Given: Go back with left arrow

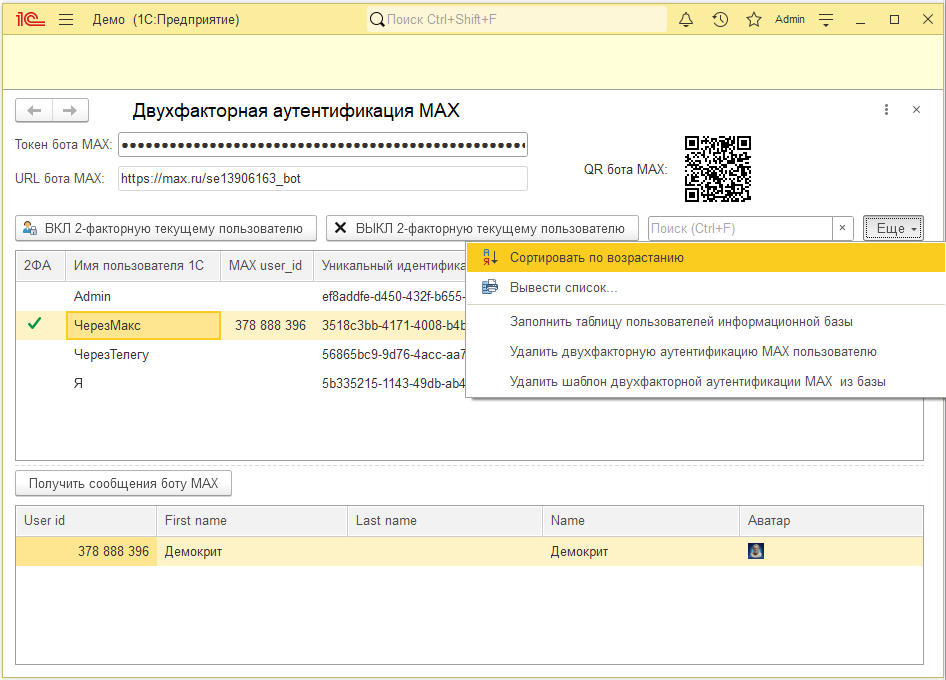Looking at the screenshot, I should [34, 110].
